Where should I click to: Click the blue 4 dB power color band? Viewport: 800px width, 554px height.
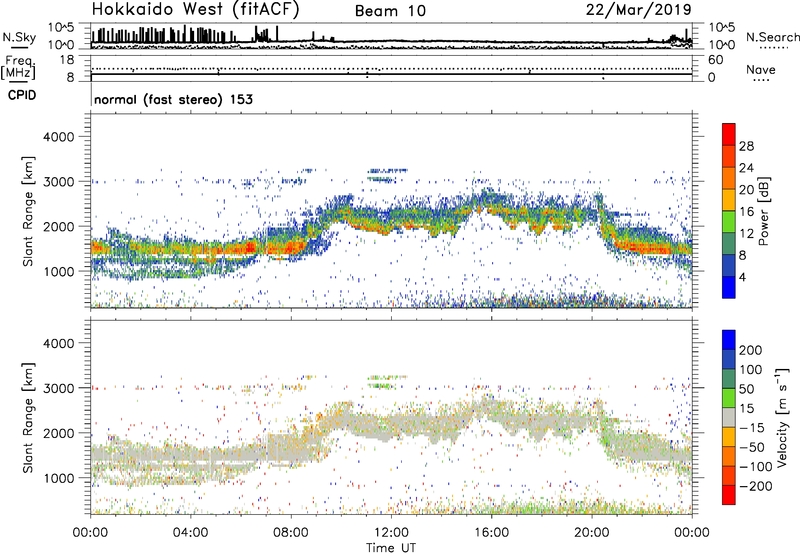[728, 287]
